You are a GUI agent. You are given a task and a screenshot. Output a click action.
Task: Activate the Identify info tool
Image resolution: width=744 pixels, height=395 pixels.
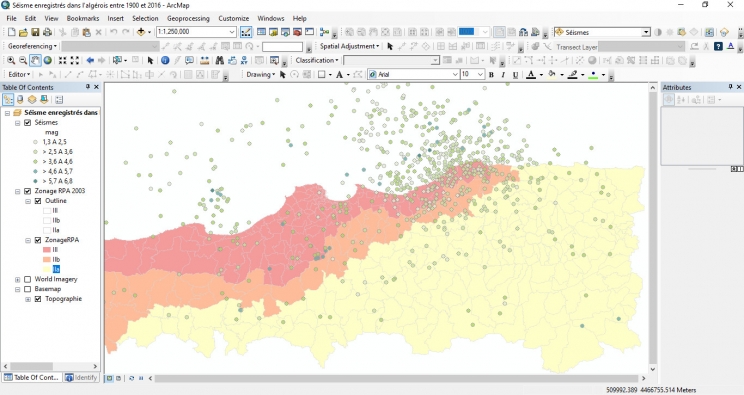point(165,60)
